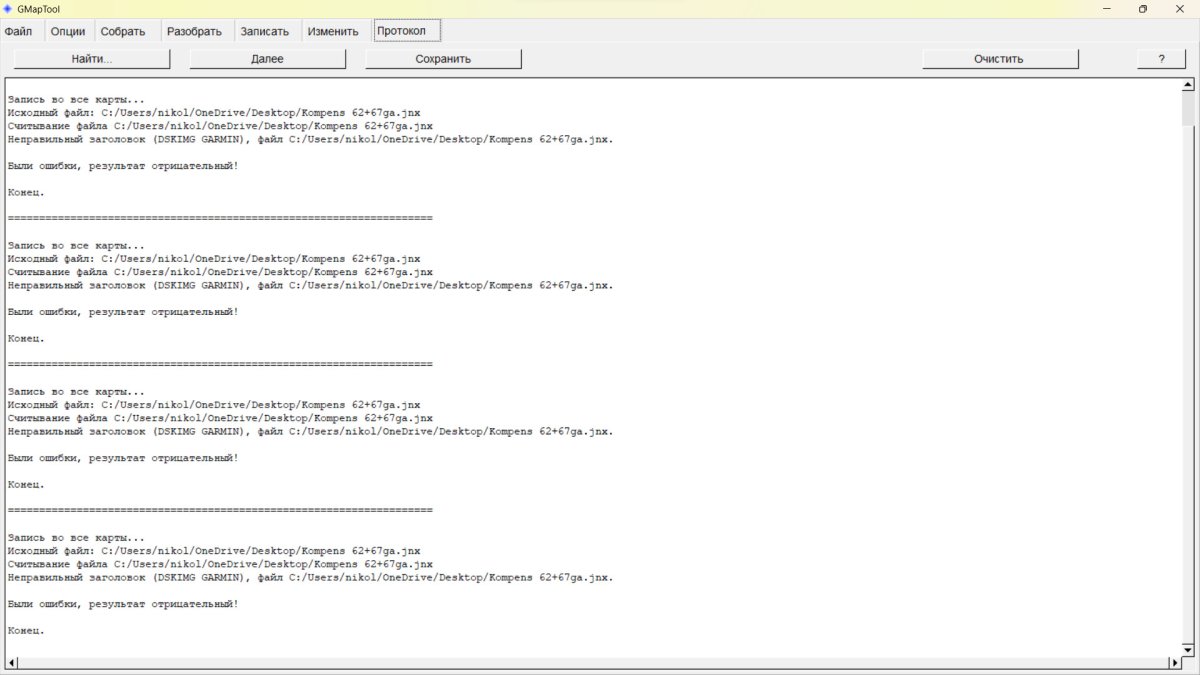Open help with the ? button
This screenshot has width=1200, height=675.
click(x=1161, y=59)
